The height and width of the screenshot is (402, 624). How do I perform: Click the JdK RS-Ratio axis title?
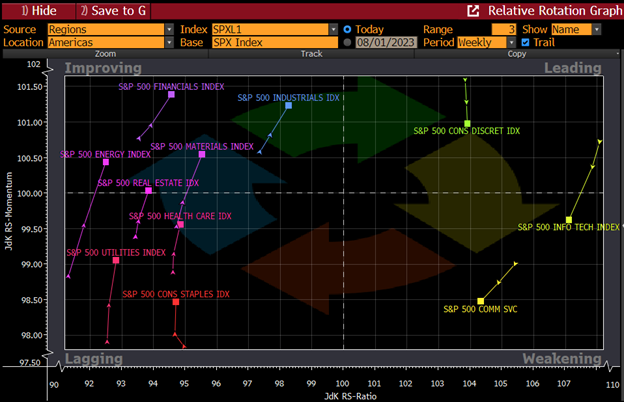click(350, 396)
